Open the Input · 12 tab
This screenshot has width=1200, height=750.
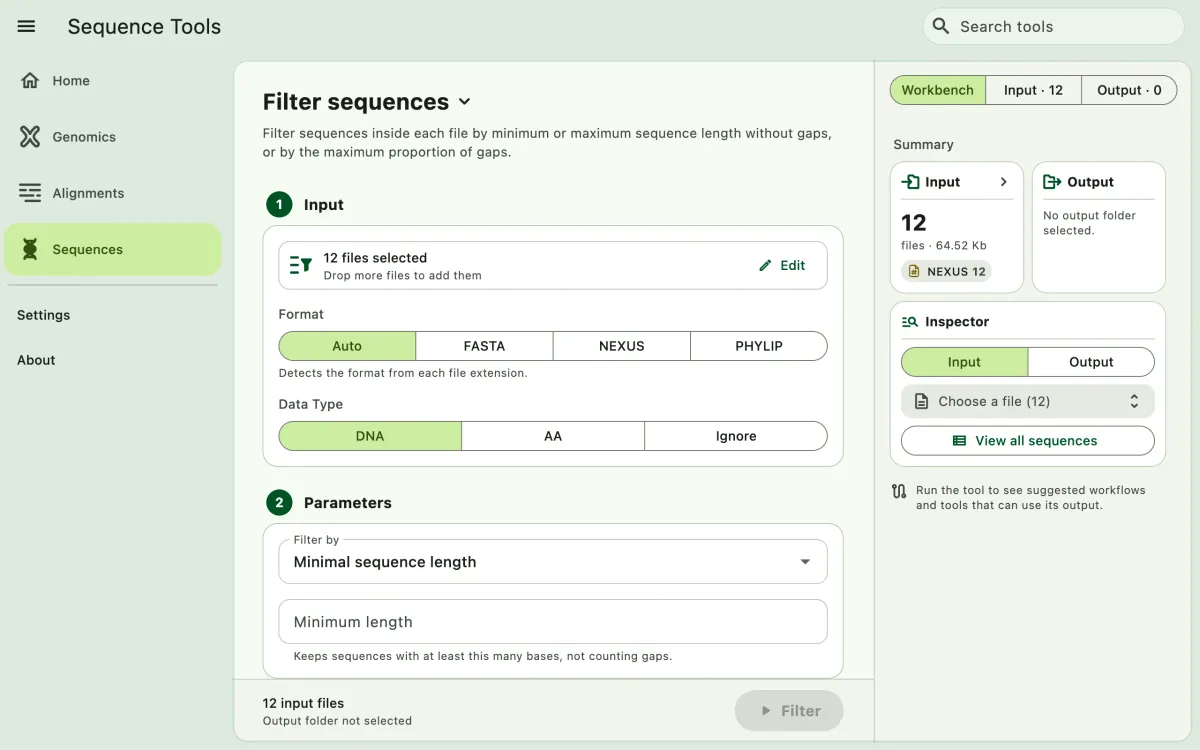coord(1034,90)
